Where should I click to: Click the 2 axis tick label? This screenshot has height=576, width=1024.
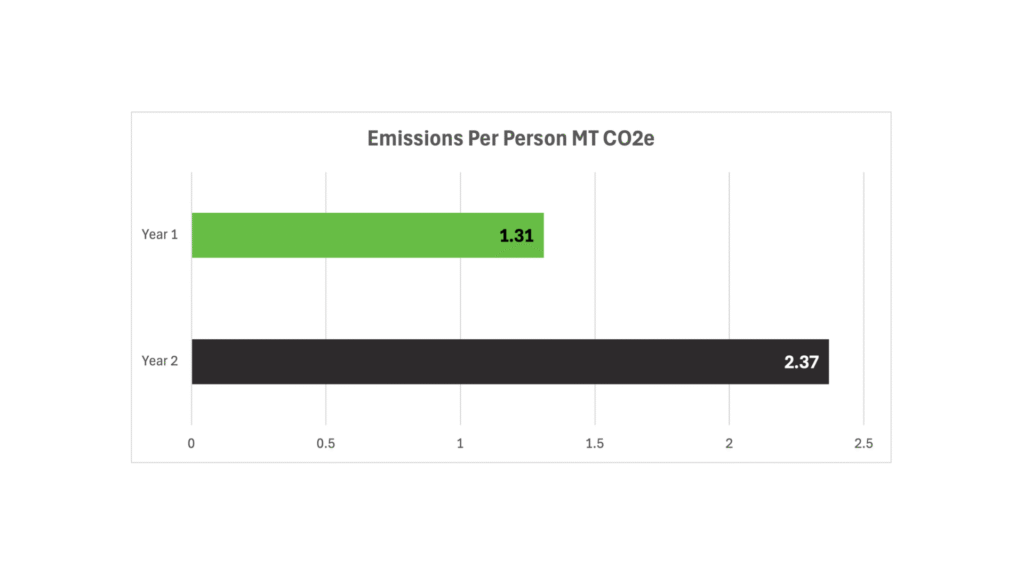[729, 443]
